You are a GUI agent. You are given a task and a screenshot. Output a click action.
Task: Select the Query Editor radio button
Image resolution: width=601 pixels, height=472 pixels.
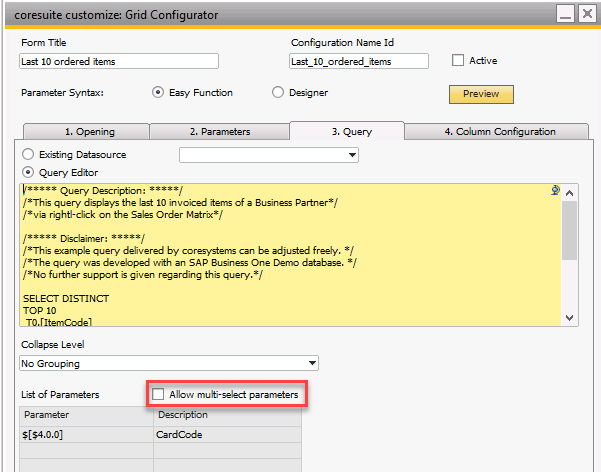[x=28, y=173]
